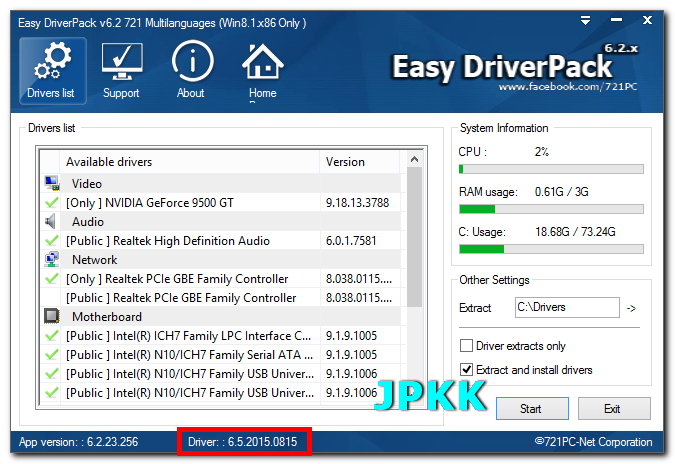Click the www.facebook.com/721PC link
The image size is (675, 464).
pyautogui.click(x=568, y=87)
